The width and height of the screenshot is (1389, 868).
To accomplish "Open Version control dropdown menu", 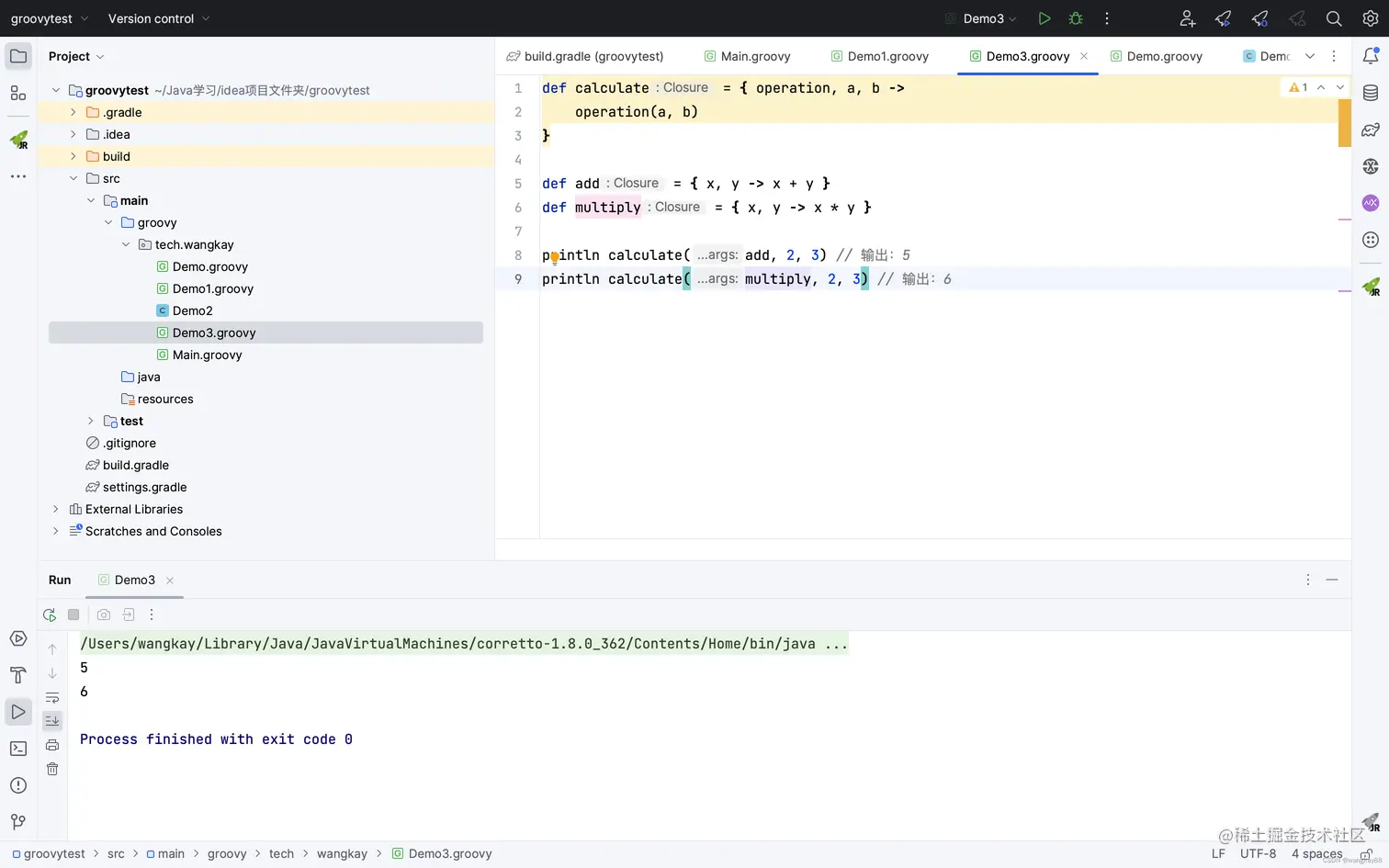I will pyautogui.click(x=159, y=18).
